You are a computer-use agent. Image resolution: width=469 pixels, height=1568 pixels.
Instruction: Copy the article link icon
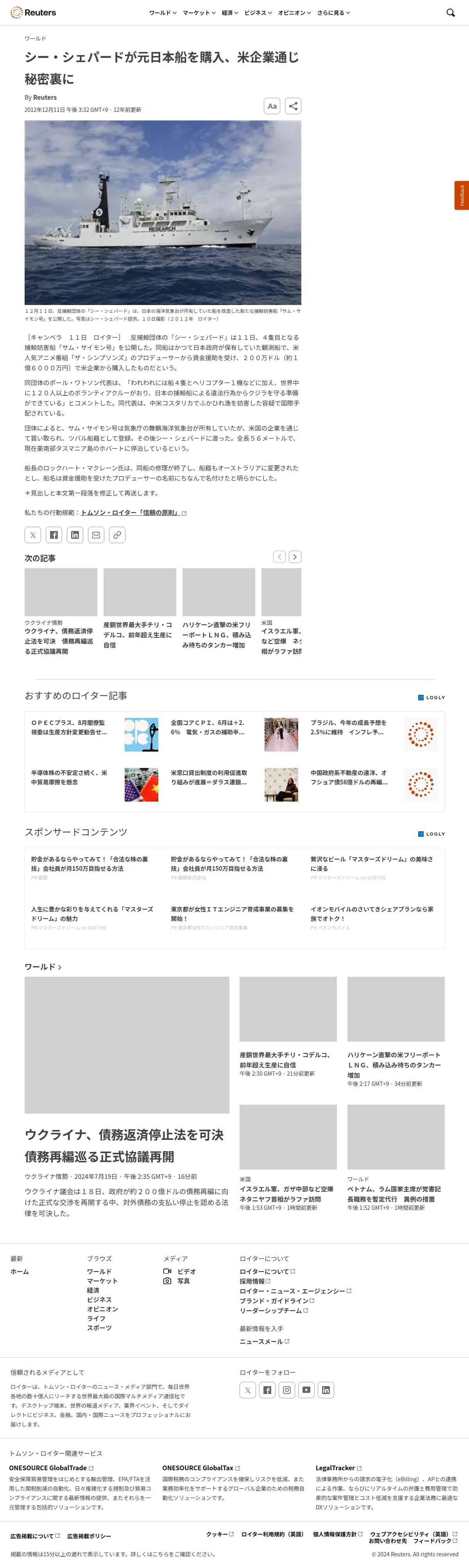pos(117,535)
